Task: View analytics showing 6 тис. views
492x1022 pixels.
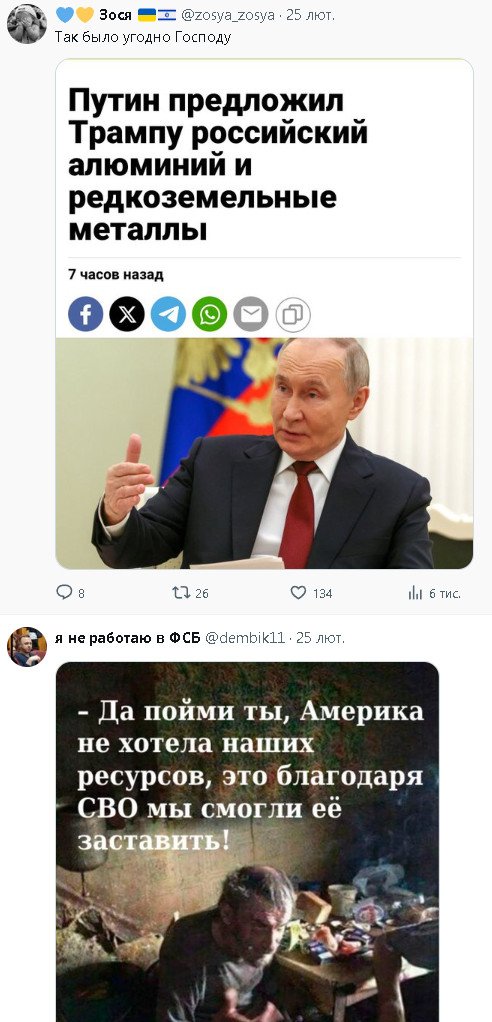Action: 434,593
